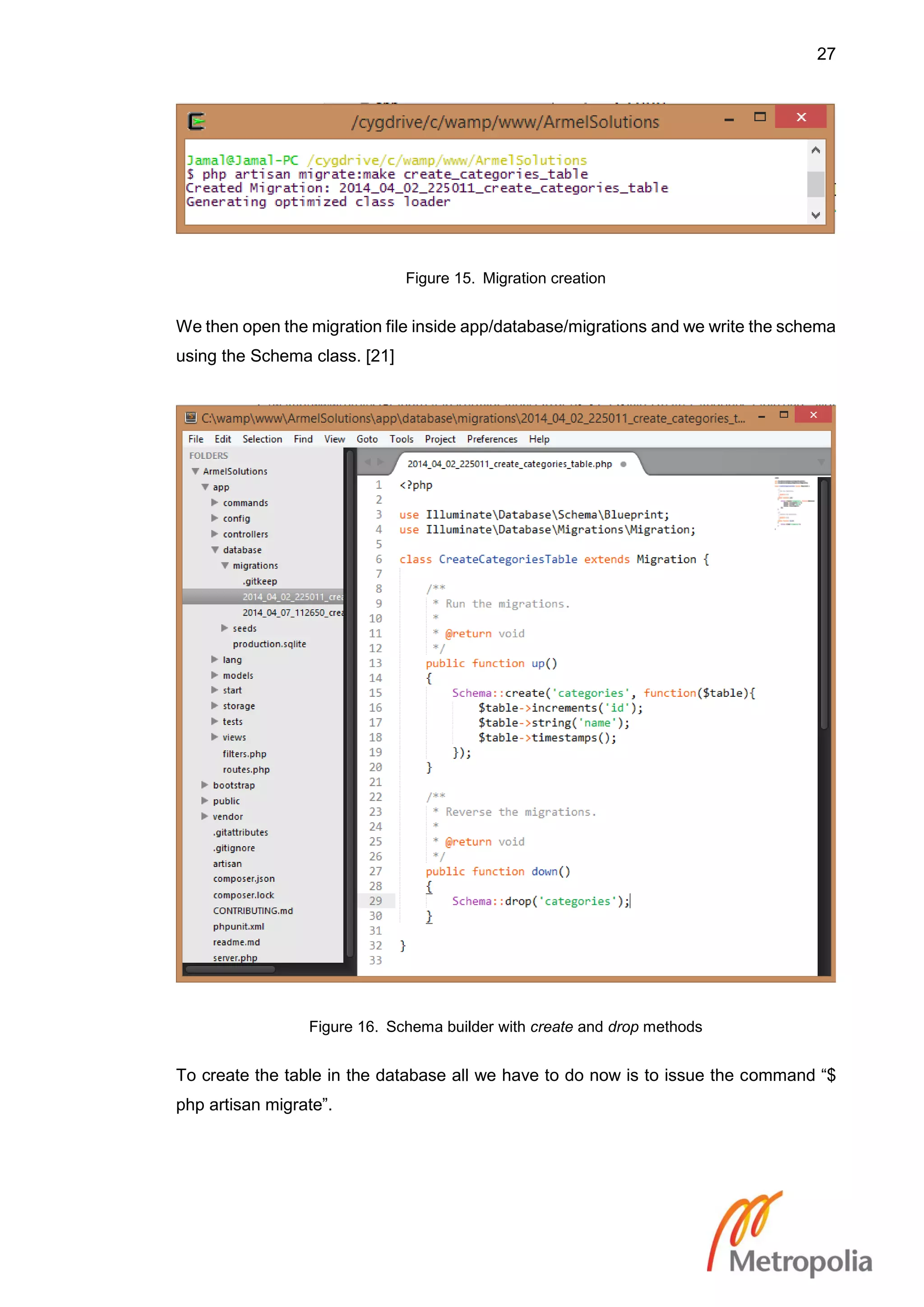
Task: Open routes.php in the sidebar
Action: [x=246, y=769]
